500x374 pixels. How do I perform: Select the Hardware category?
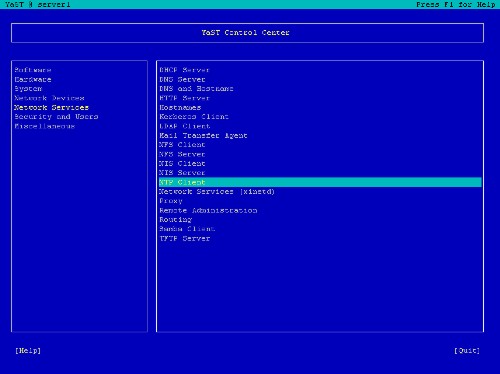click(33, 79)
